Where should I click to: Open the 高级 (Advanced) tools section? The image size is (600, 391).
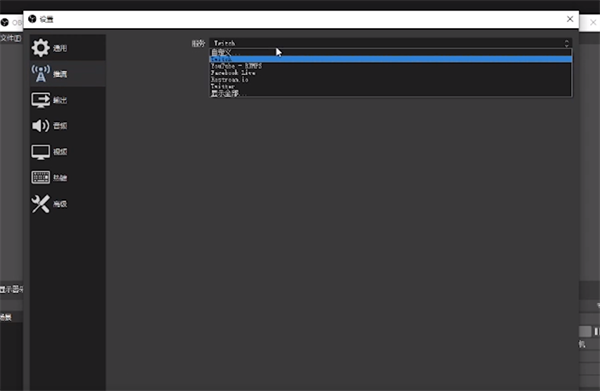tap(68, 204)
